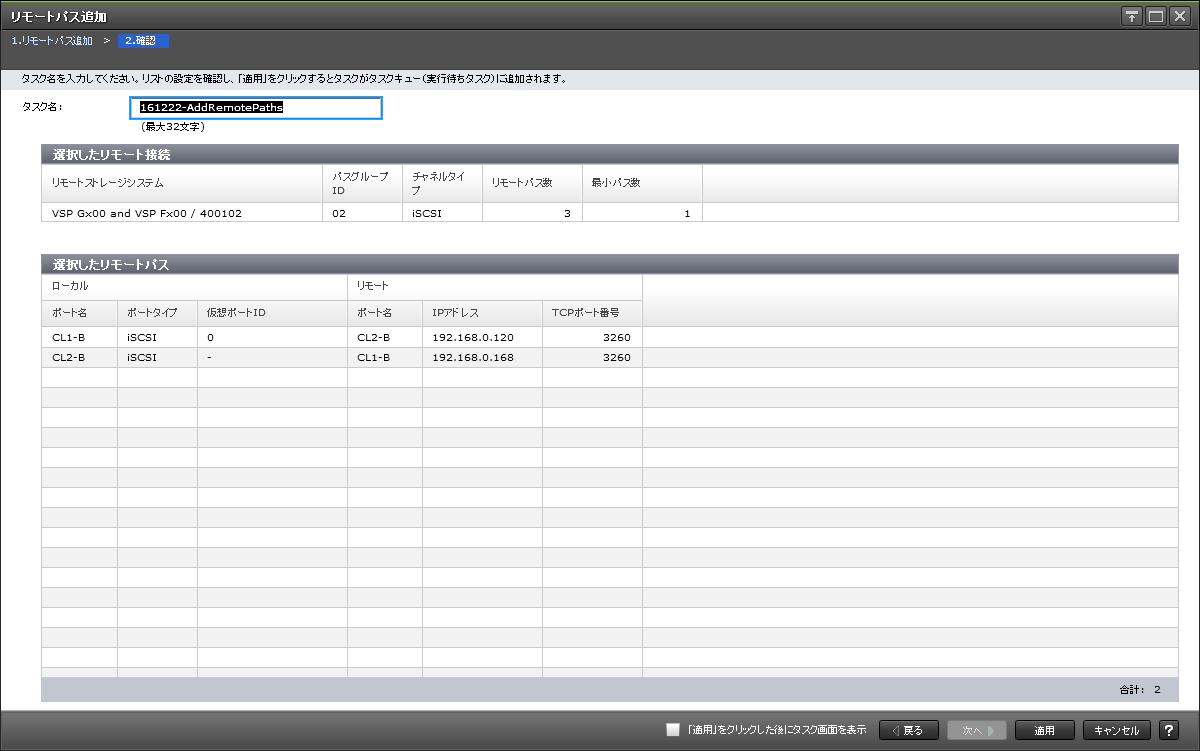Click the 適用 (Apply) button
This screenshot has height=751, width=1200.
(1044, 730)
